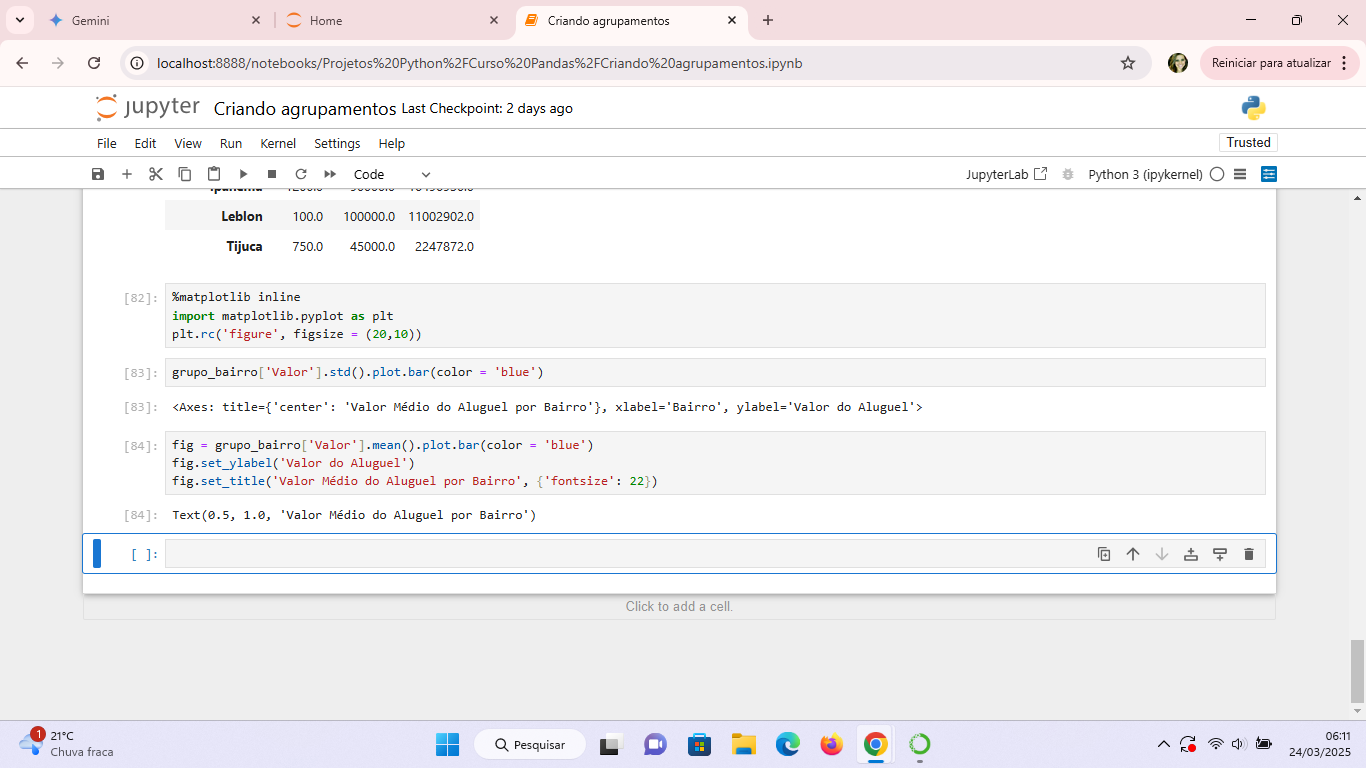
Task: Move the active cell up
Action: [1133, 554]
